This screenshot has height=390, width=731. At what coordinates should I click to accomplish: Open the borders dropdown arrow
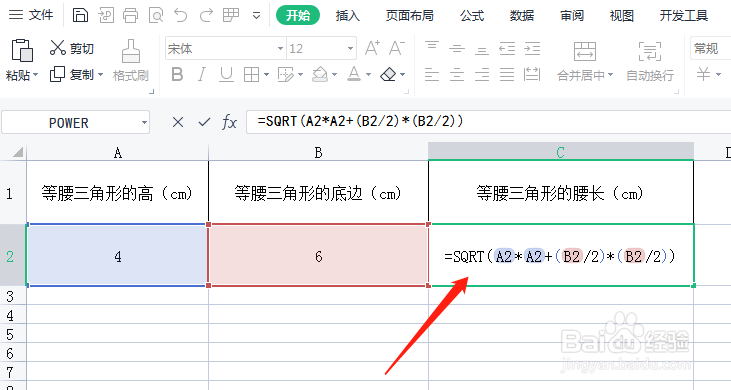[266, 75]
